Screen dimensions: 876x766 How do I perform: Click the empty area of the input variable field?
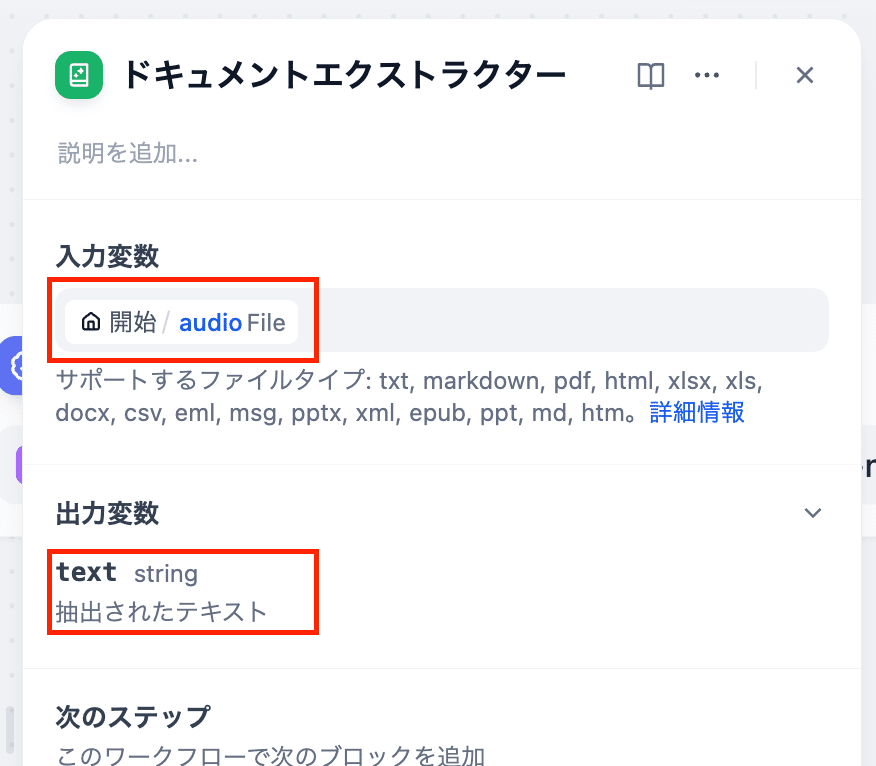pyautogui.click(x=560, y=322)
